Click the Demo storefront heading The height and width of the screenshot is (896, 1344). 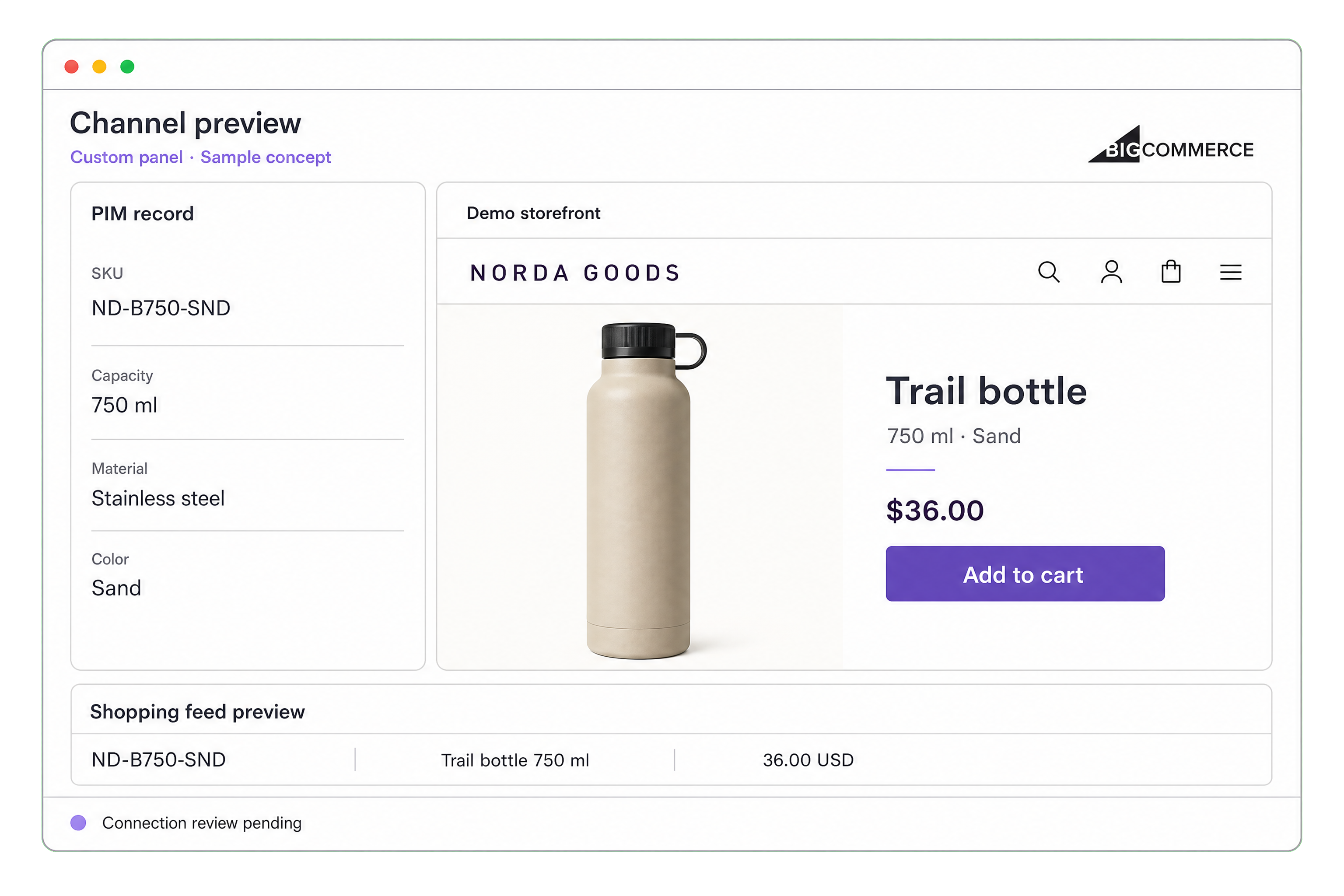533,213
